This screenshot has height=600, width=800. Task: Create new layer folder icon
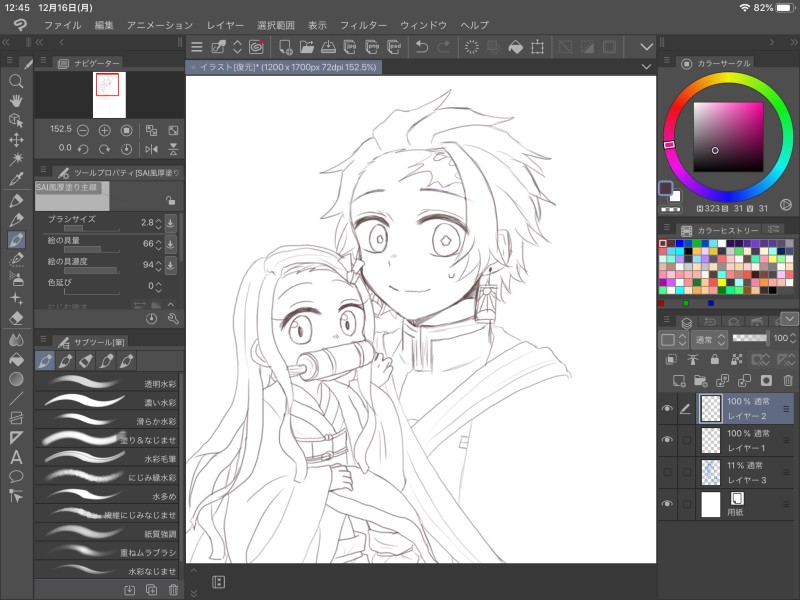tap(701, 380)
